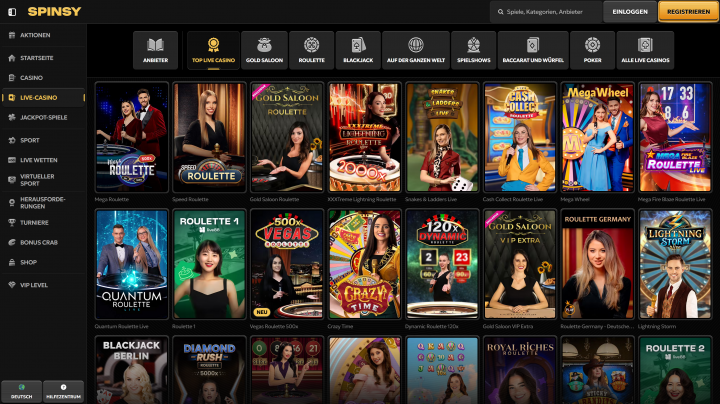Viewport: 720px width, 404px height.
Task: Open Vegas Roulette 500x thumbnail
Action: tap(287, 264)
